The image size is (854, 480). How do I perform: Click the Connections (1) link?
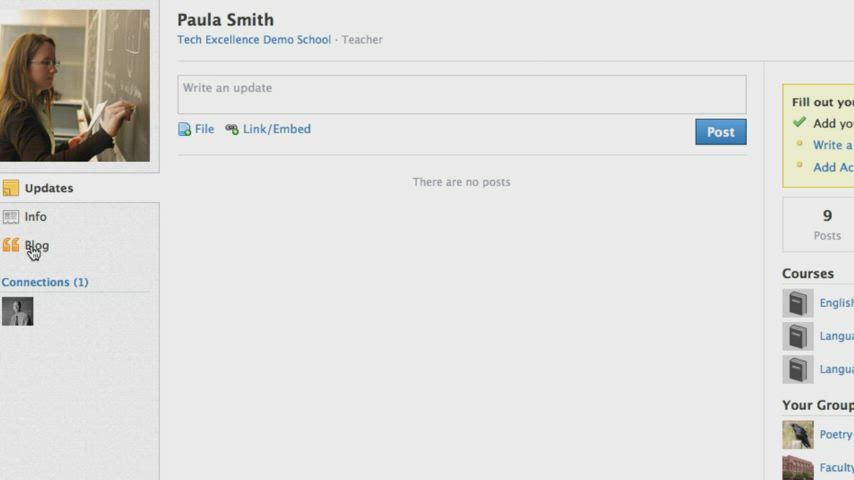tap(45, 282)
